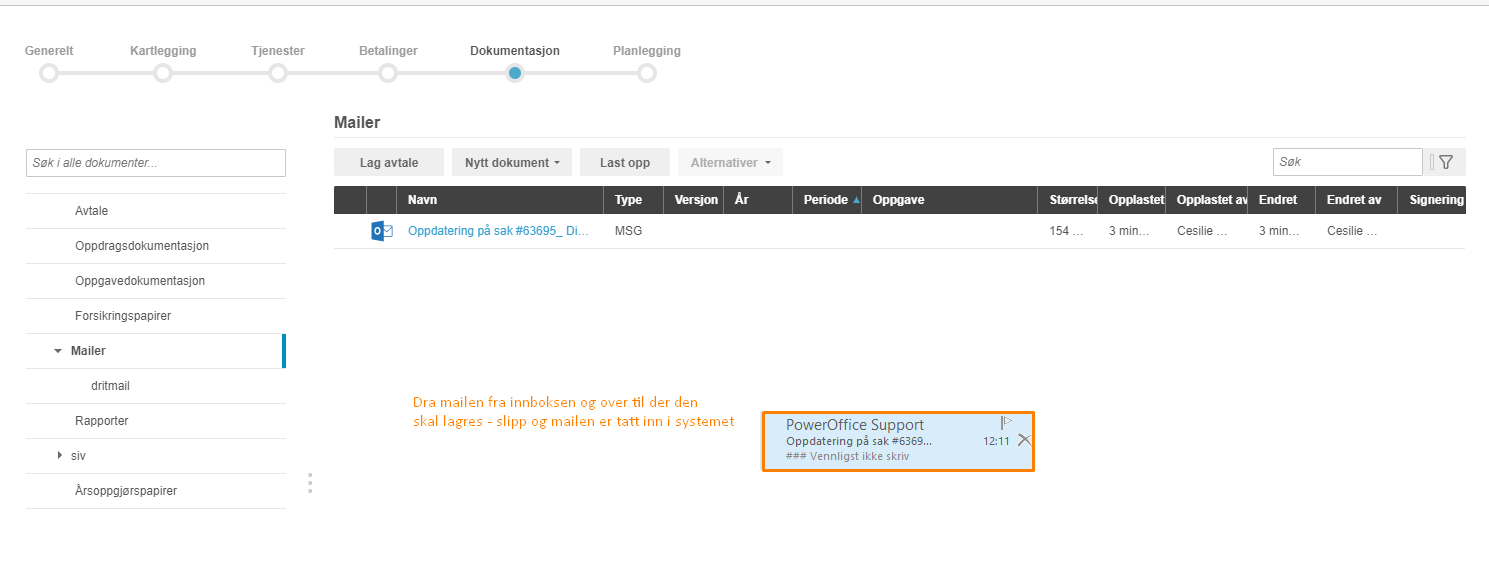Expand the siv folder arrow
Screen dimensions: 1489x574
click(60, 456)
